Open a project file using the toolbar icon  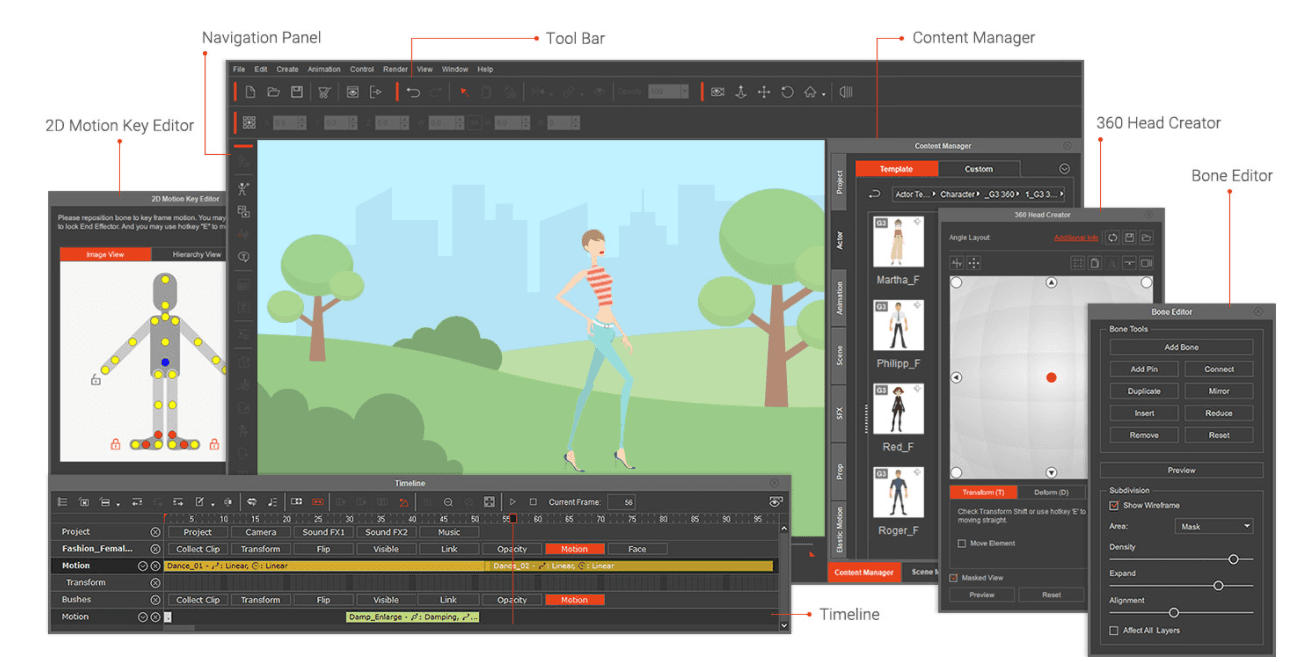(272, 91)
